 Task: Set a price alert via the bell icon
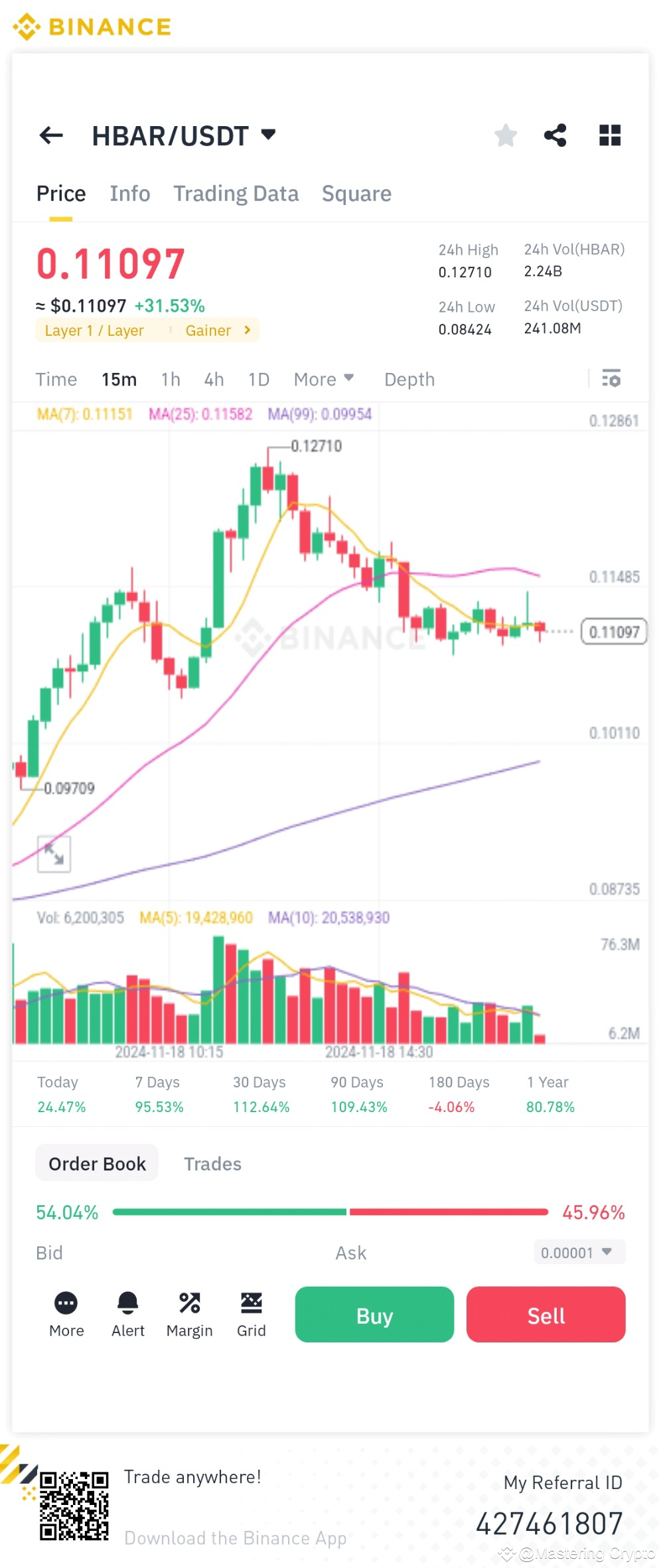[127, 1302]
